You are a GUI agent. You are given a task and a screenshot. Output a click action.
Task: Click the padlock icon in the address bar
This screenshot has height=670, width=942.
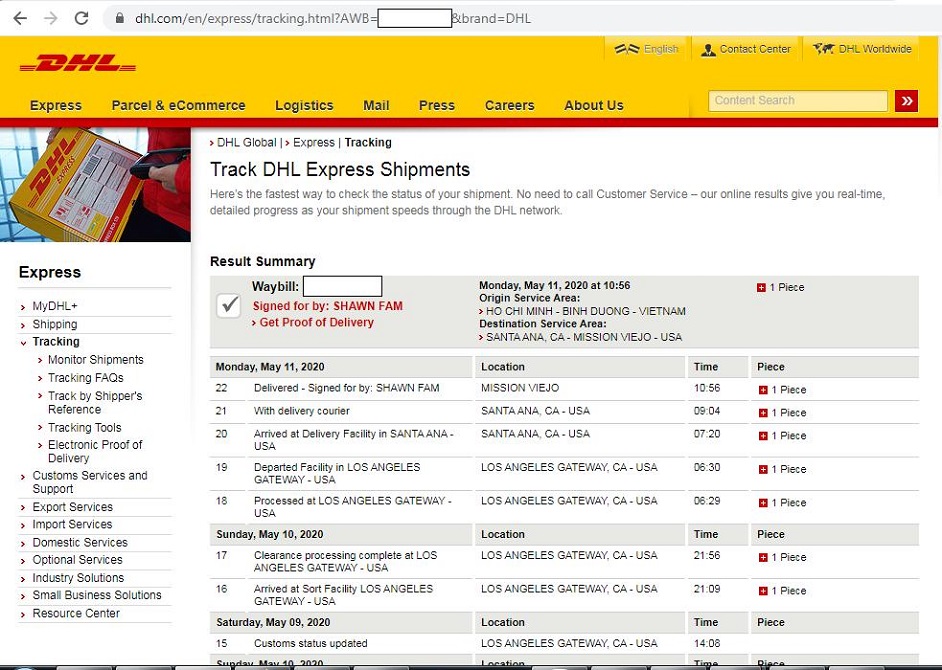120,18
